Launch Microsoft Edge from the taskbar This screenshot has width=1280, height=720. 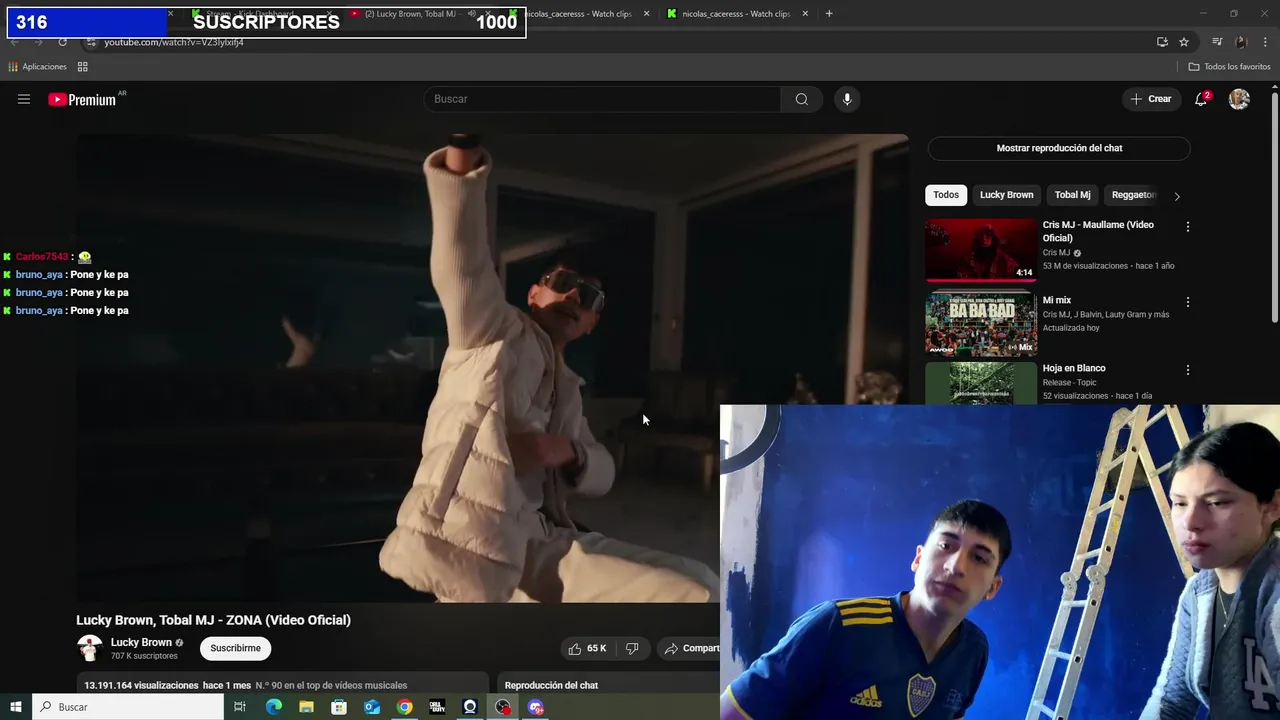click(274, 707)
